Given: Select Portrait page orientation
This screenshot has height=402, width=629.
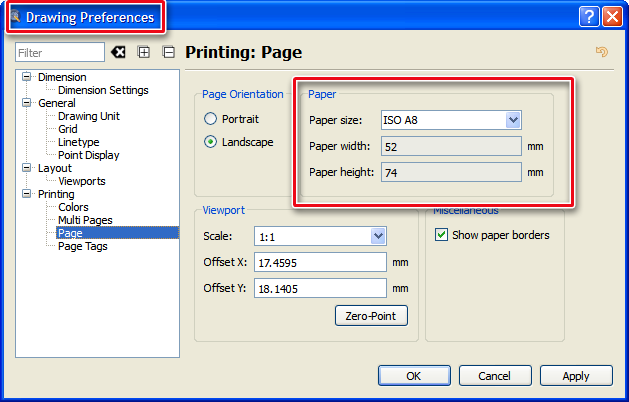Looking at the screenshot, I should coord(211,118).
